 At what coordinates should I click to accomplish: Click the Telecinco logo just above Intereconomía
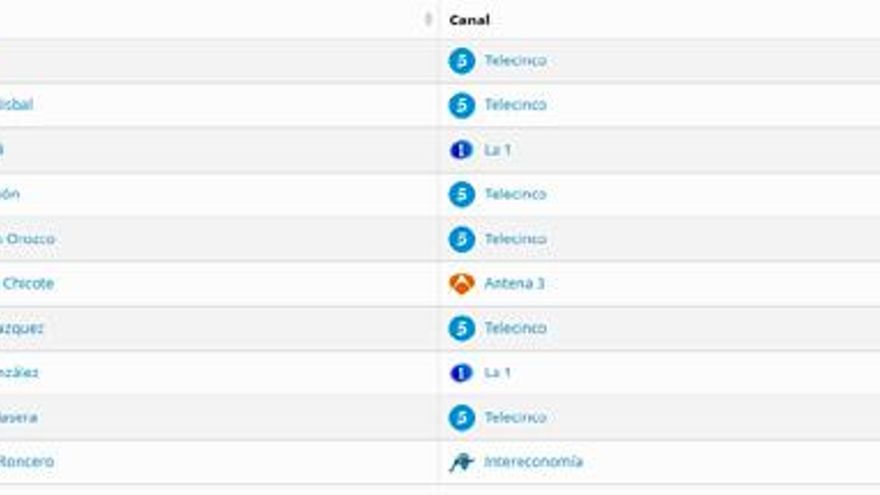point(461,417)
